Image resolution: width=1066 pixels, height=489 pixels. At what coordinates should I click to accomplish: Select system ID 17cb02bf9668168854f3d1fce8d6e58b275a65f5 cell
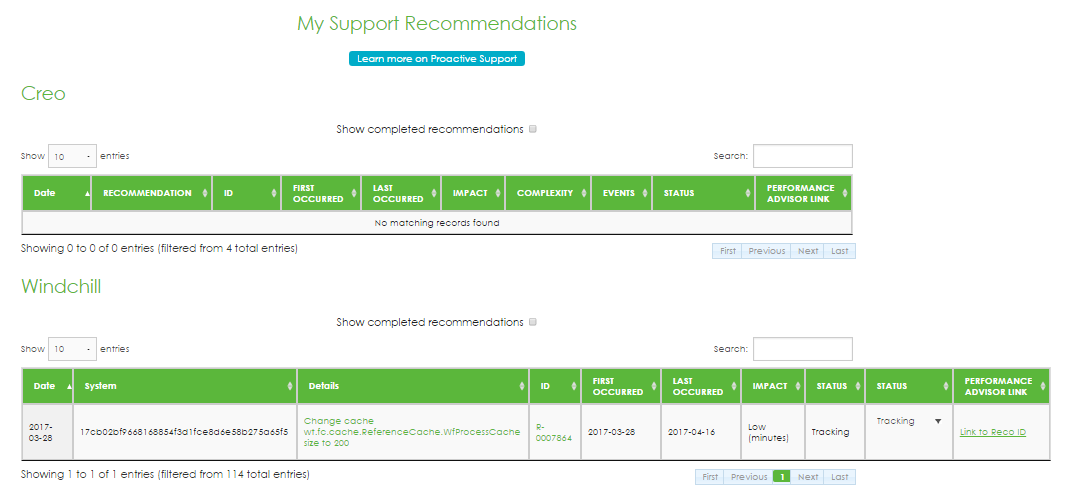point(185,432)
